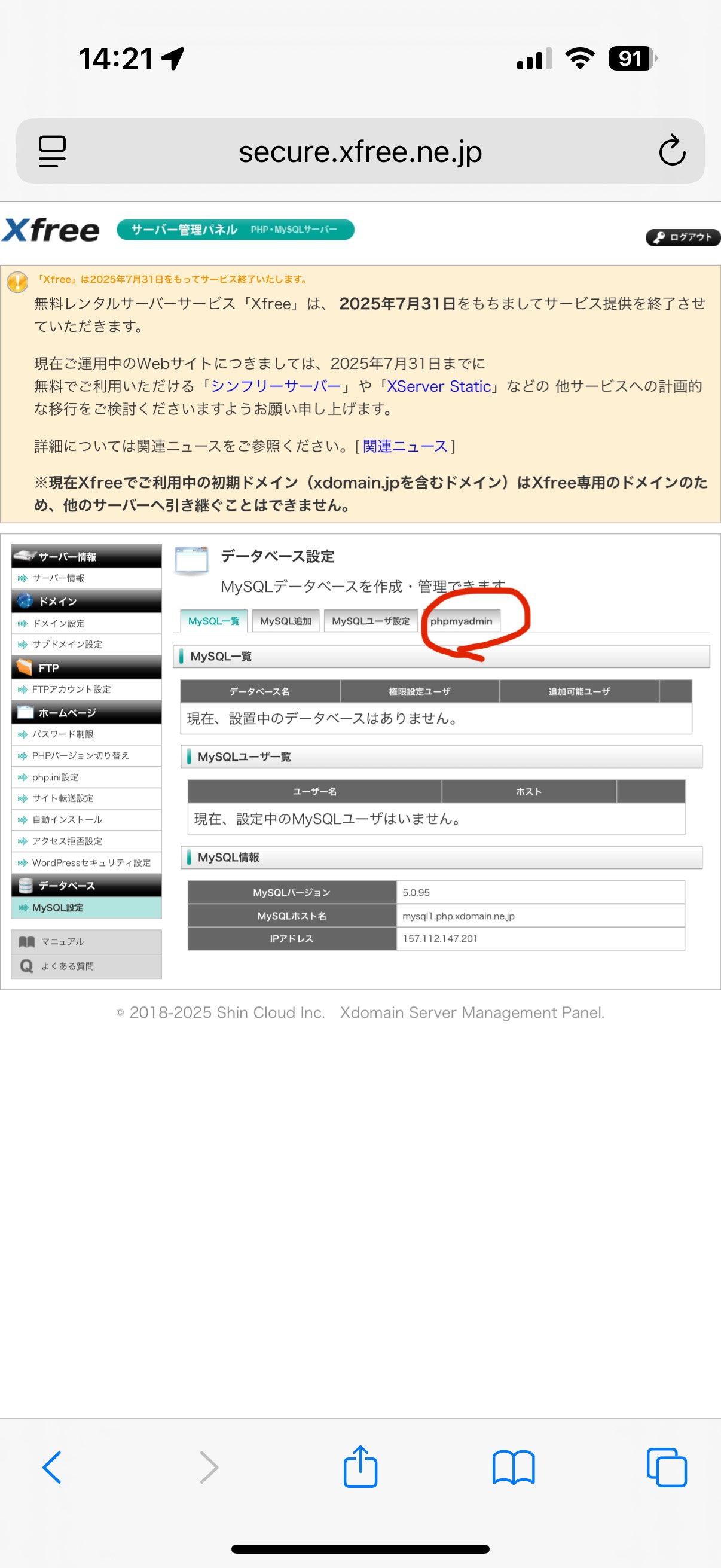721x1568 pixels.
Task: Open PHPバージョン切り替え sidebar item
Action: [x=80, y=755]
